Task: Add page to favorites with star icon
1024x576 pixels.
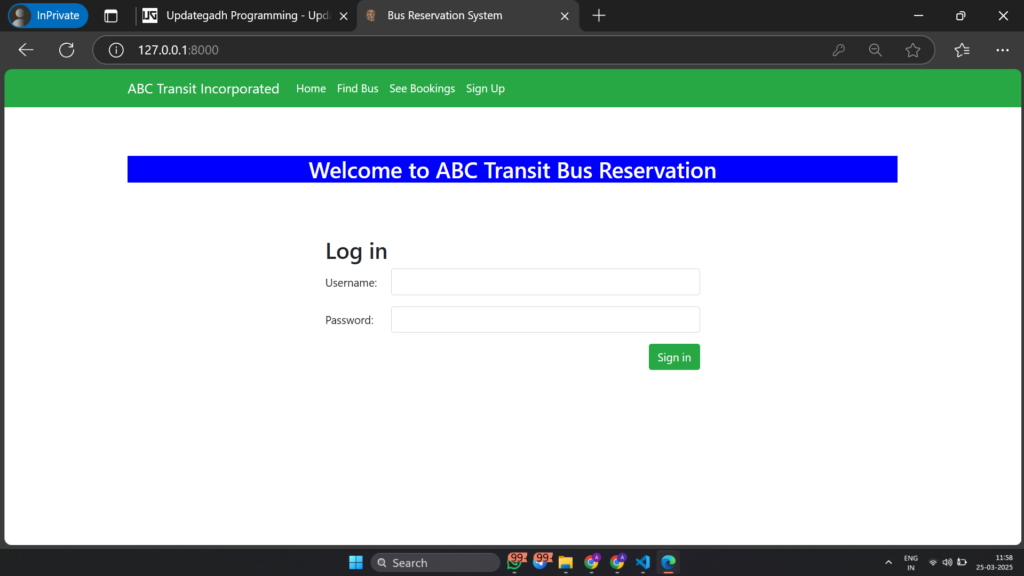Action: point(912,50)
